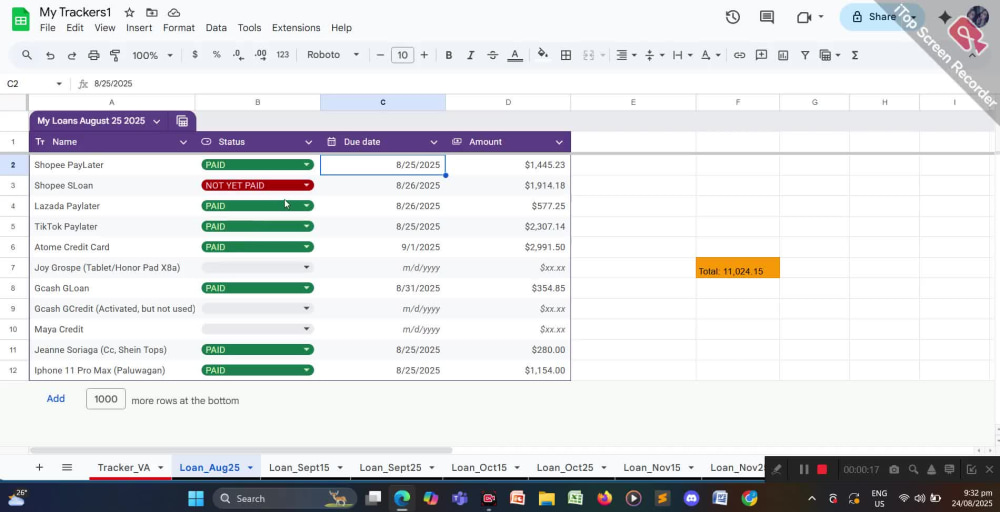This screenshot has height=512, width=1000.
Task: Click rows count input showing 1000
Action: 106,399
